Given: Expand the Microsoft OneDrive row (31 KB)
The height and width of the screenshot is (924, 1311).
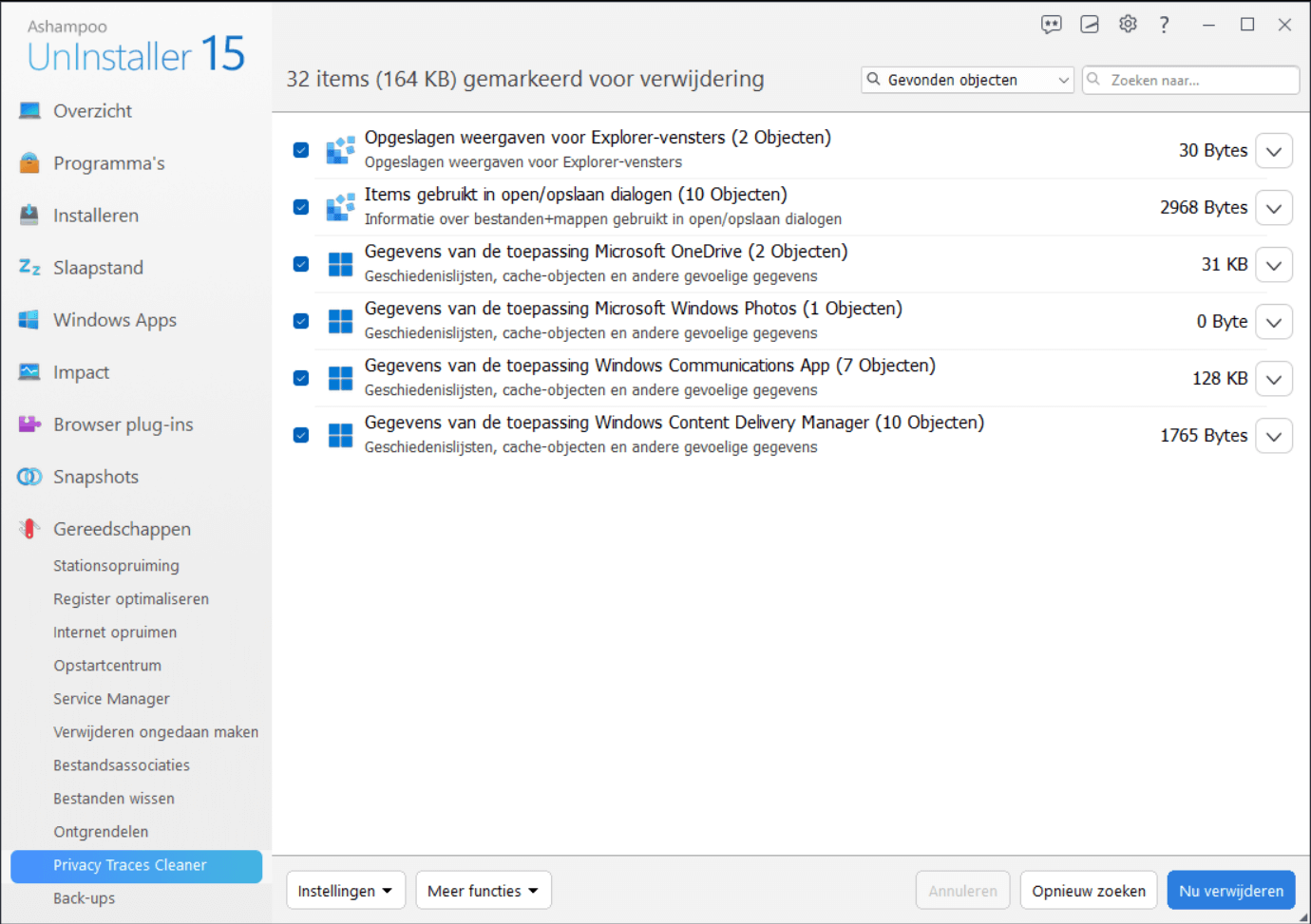Looking at the screenshot, I should (1274, 265).
